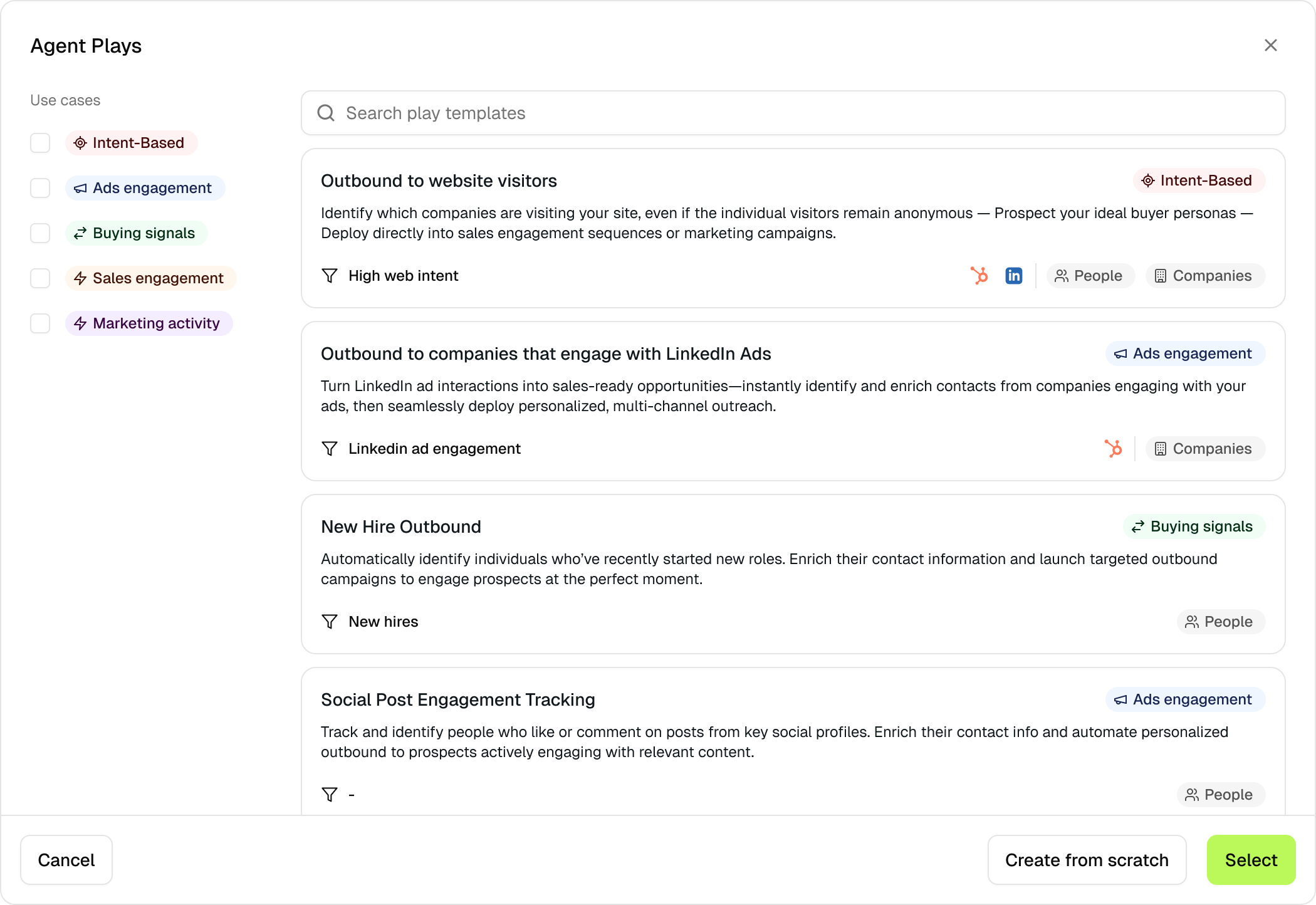The width and height of the screenshot is (1316, 905).
Task: Click the Cancel button
Action: click(x=66, y=860)
